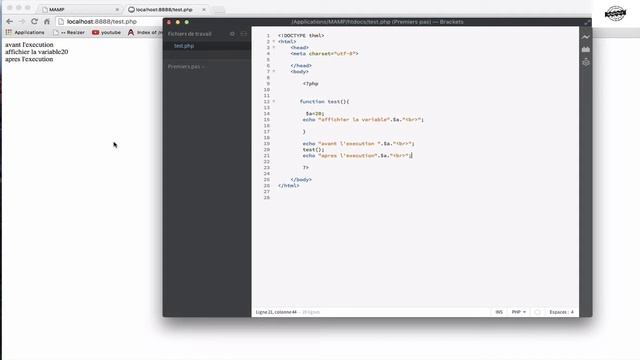This screenshot has height=360, width=640.
Task: Open the working files settings gear
Action: click(x=232, y=34)
